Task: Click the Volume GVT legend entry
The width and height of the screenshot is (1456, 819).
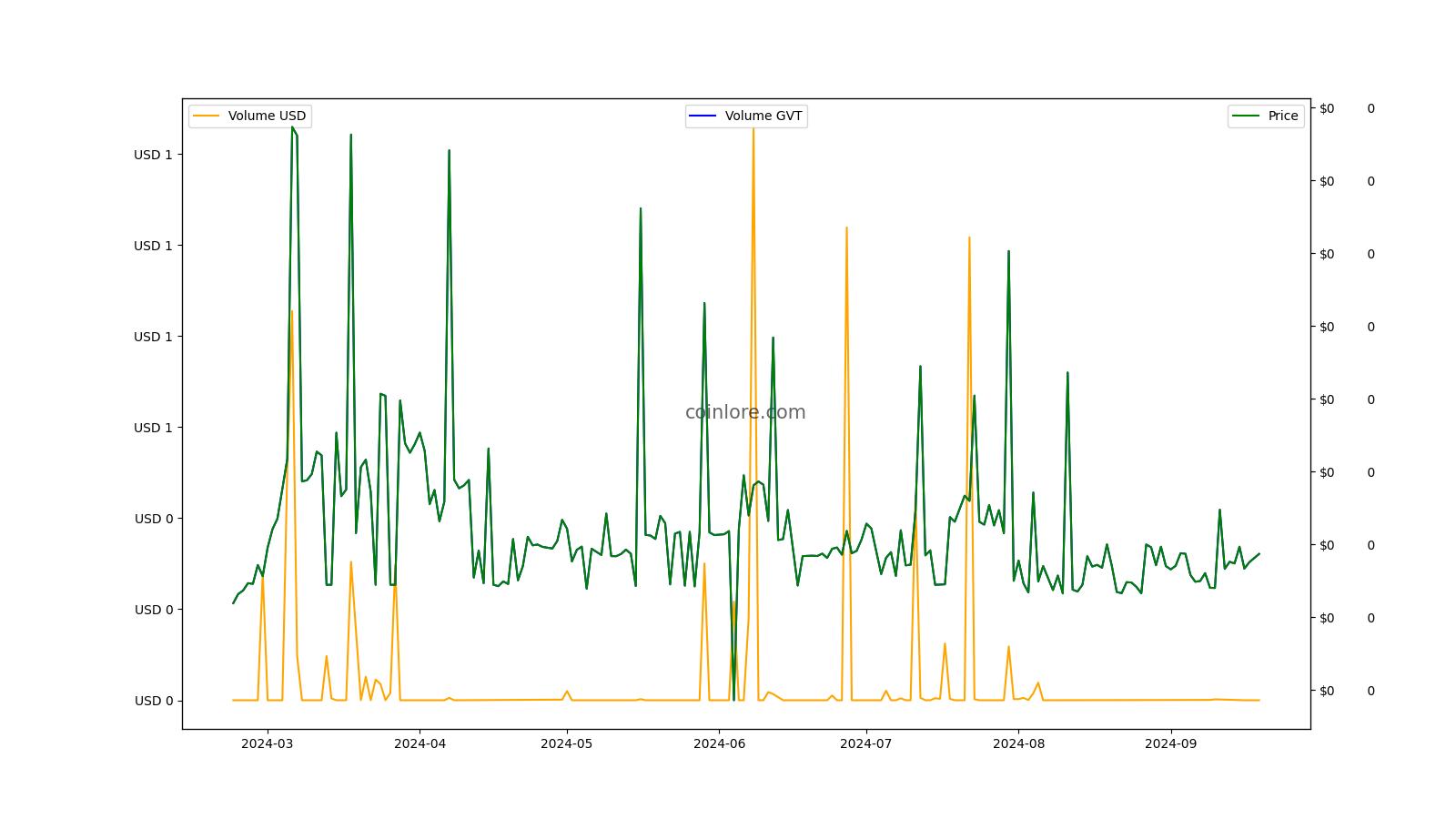Action: pyautogui.click(x=746, y=116)
